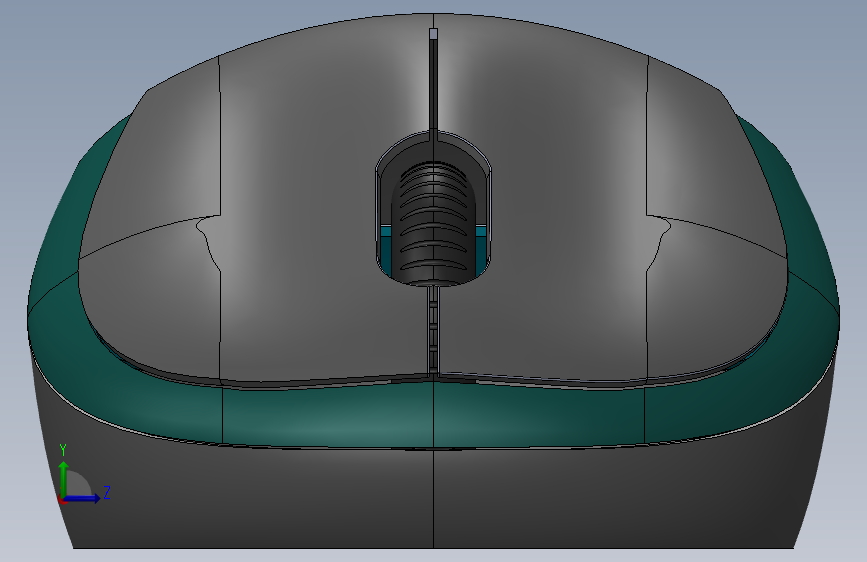
Task: Select the scroll wheel on the mouse model
Action: point(433,223)
